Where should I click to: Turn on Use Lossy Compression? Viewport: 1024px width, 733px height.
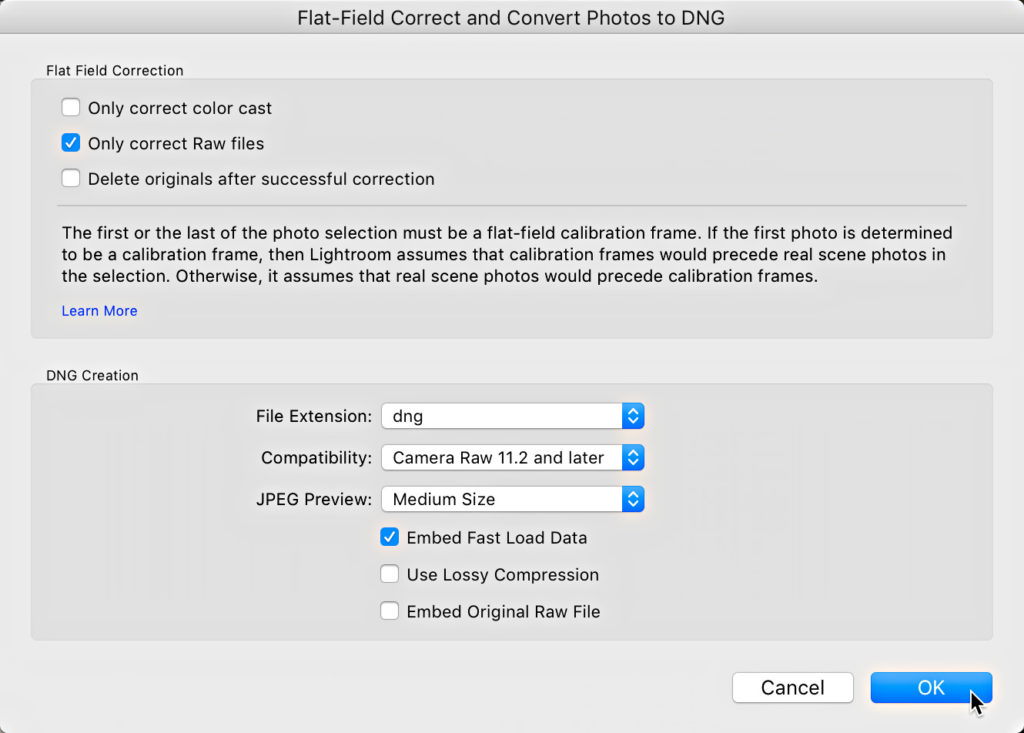(389, 574)
